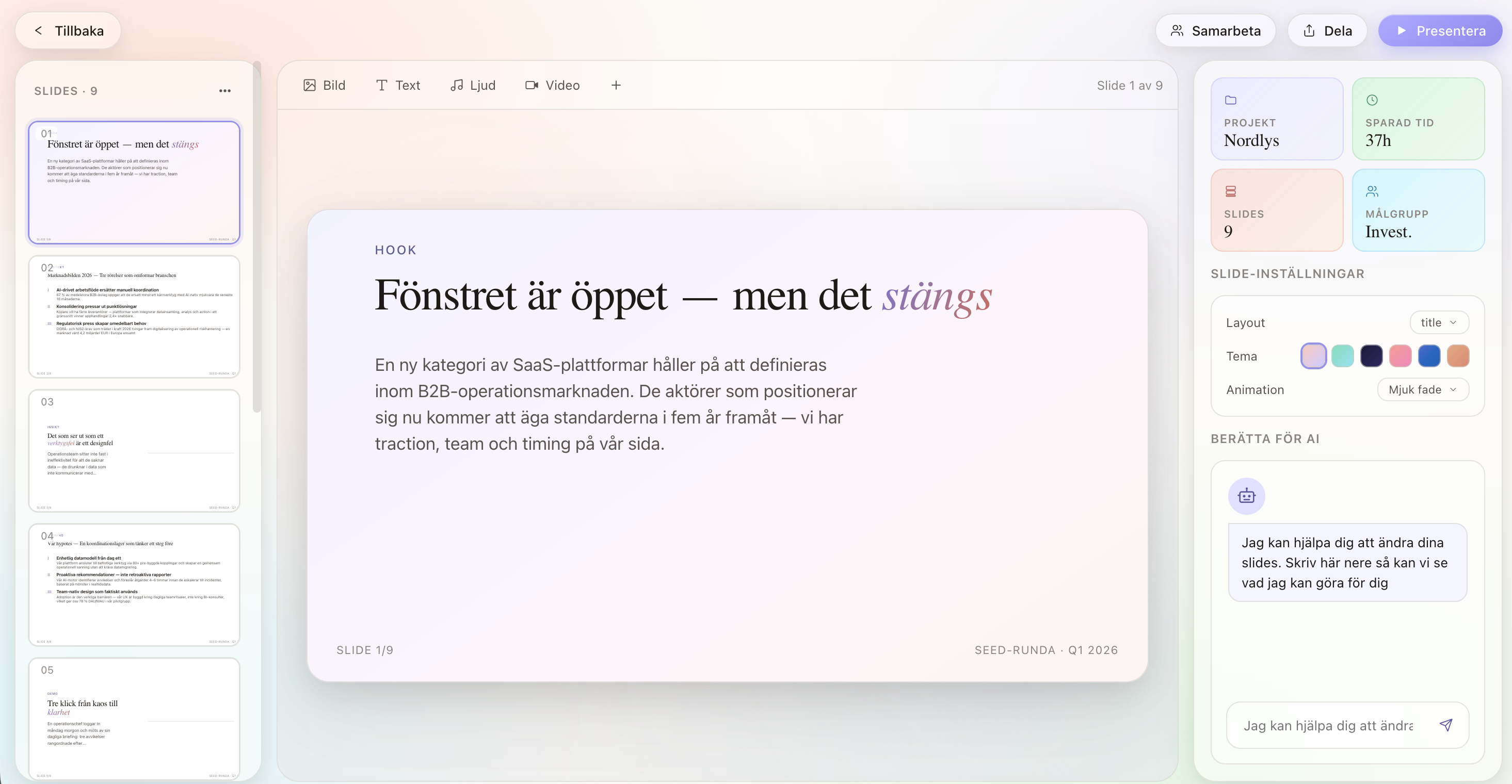Start presentation with Presentera
The image size is (1512, 784).
(1440, 30)
